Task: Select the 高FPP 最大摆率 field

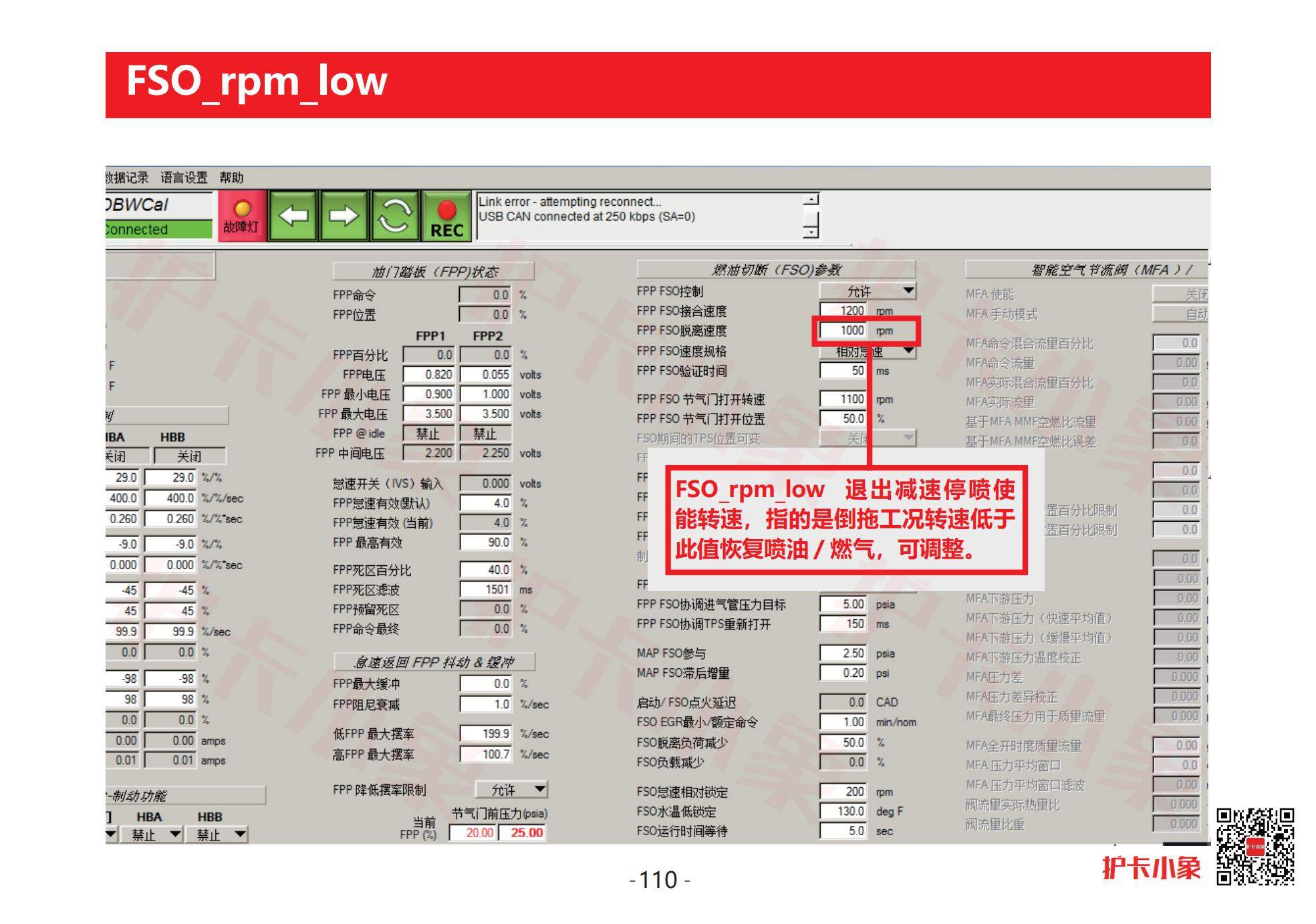Action: click(486, 754)
